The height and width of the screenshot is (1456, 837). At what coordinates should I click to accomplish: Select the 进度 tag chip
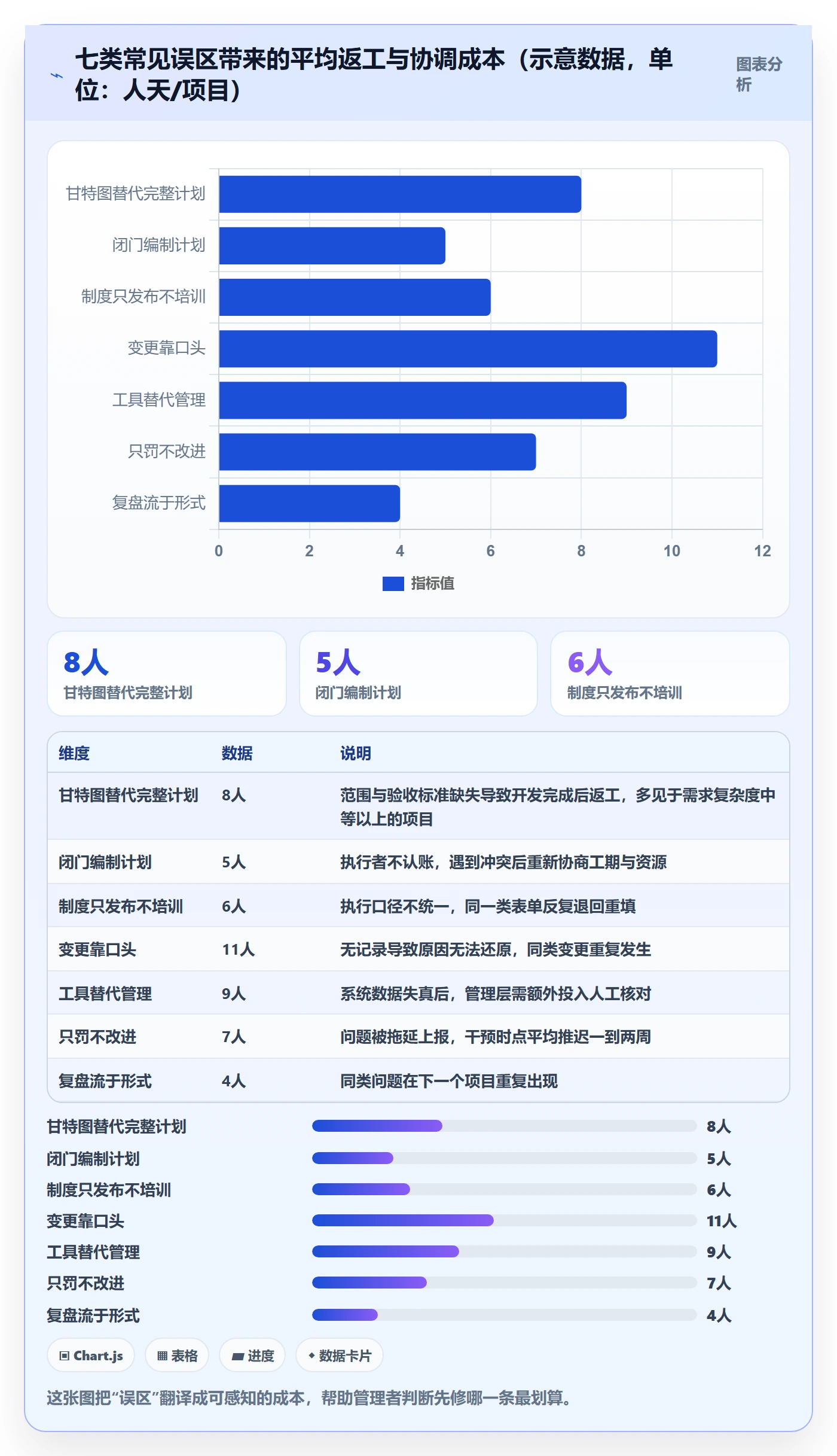[252, 1356]
